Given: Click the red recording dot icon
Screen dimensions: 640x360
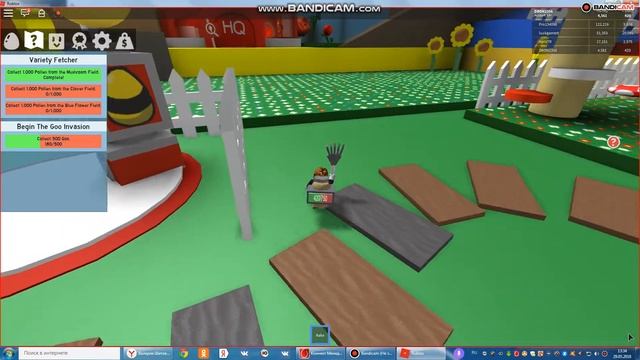Looking at the screenshot, I should point(58,13).
